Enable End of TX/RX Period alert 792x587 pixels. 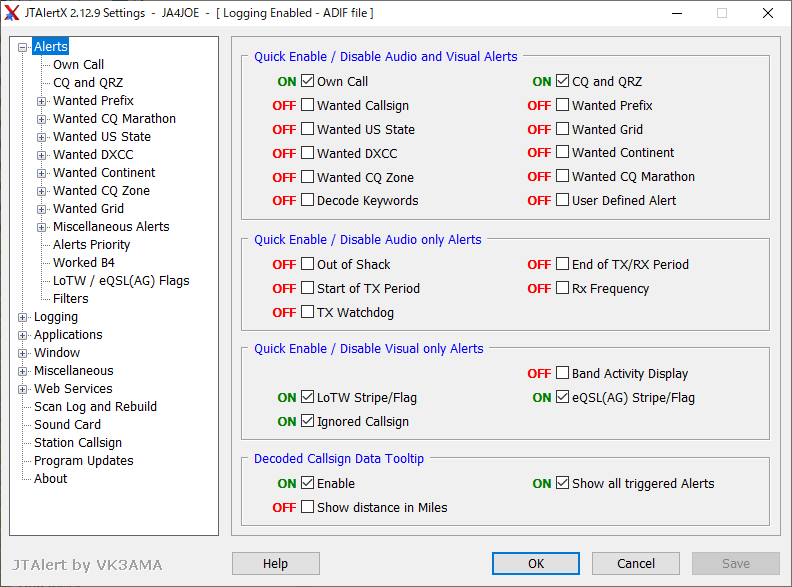click(x=562, y=264)
